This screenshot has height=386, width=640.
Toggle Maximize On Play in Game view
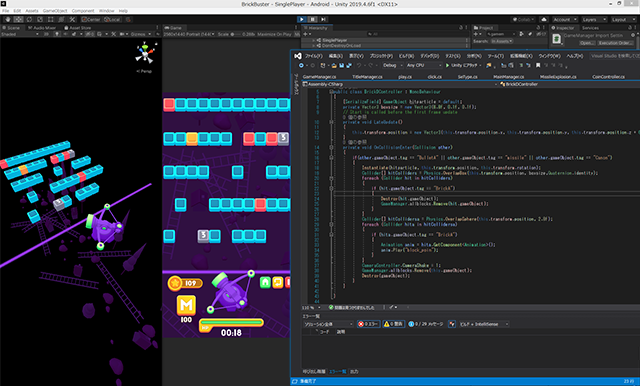(x=274, y=34)
